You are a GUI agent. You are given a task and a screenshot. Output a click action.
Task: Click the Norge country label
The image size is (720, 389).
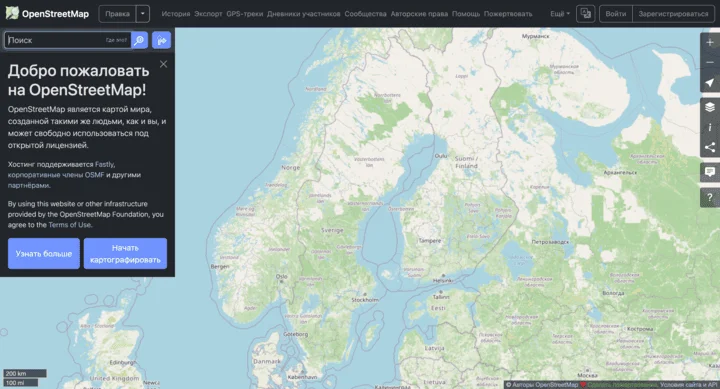(x=291, y=168)
